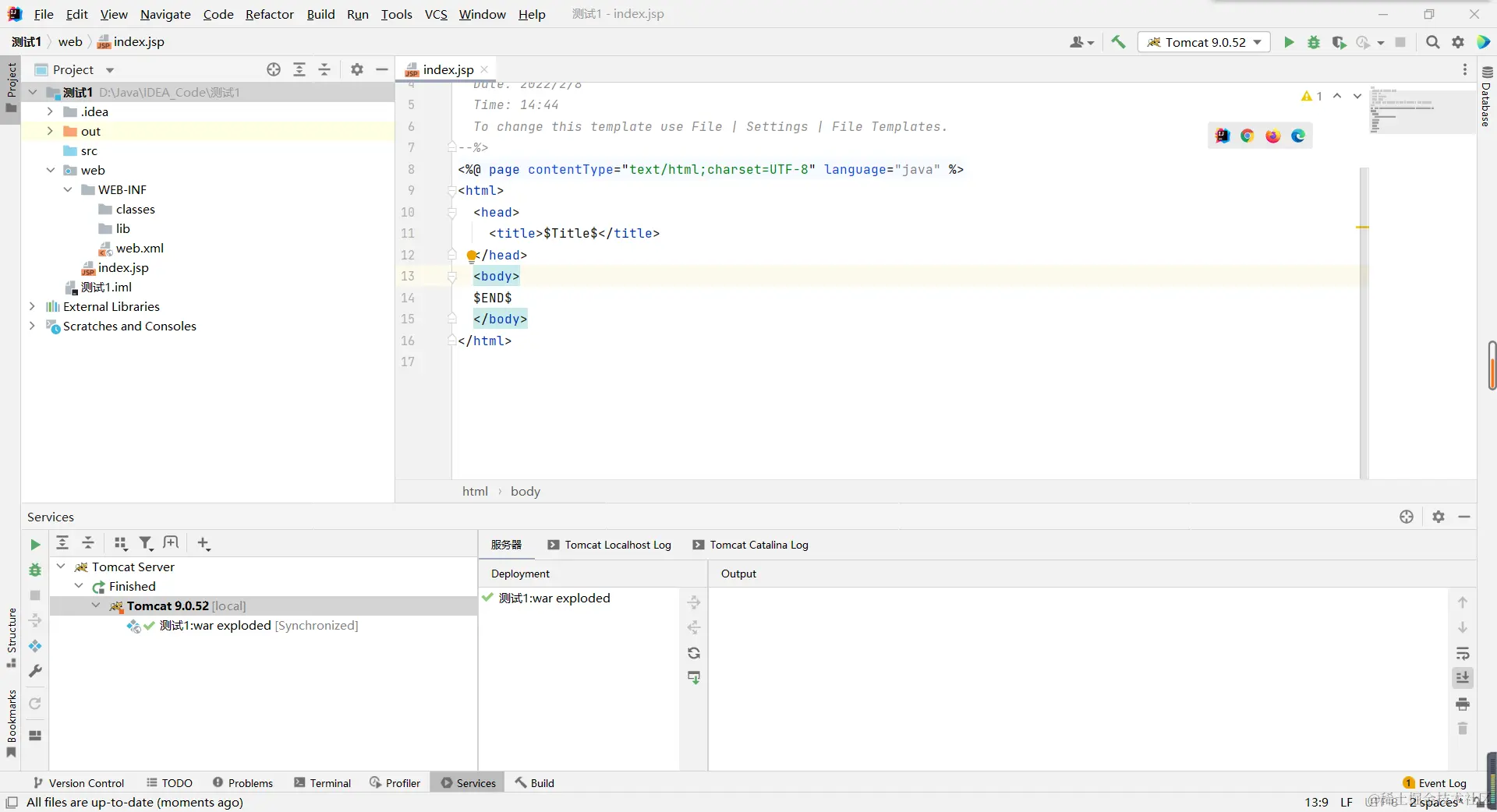Select web.xml in project tree
Screen dimensions: 1497x812
[140, 248]
